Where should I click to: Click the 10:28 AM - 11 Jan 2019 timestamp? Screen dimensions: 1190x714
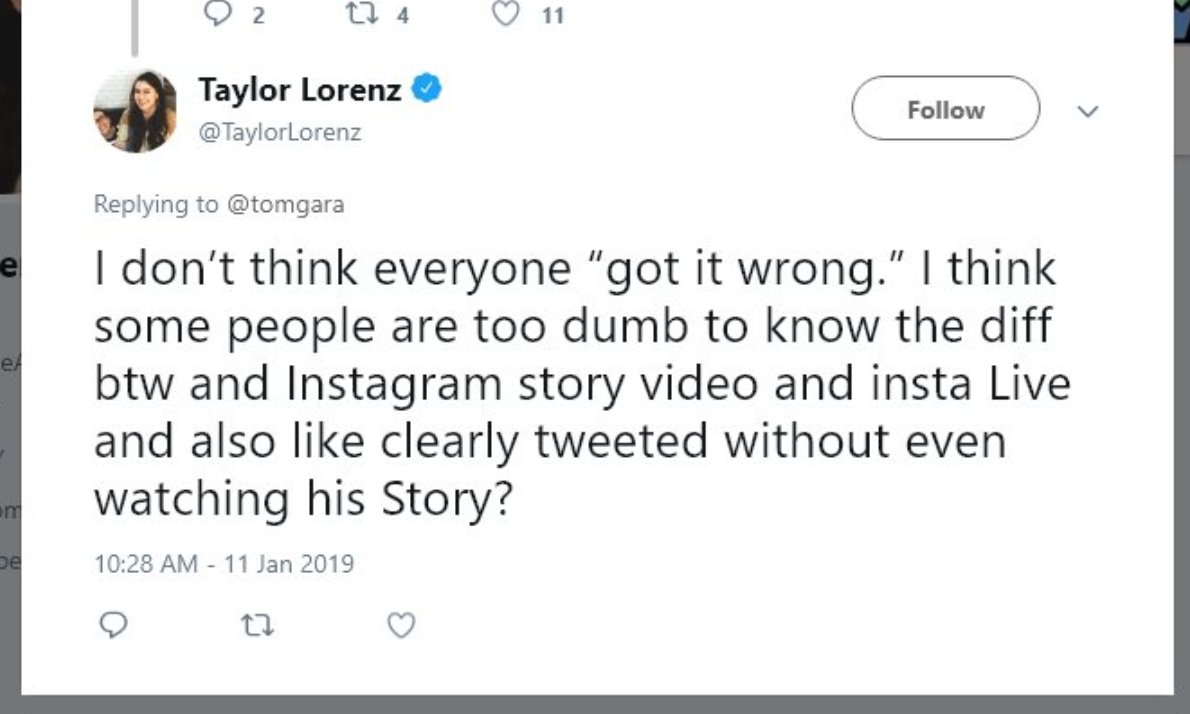tap(224, 564)
